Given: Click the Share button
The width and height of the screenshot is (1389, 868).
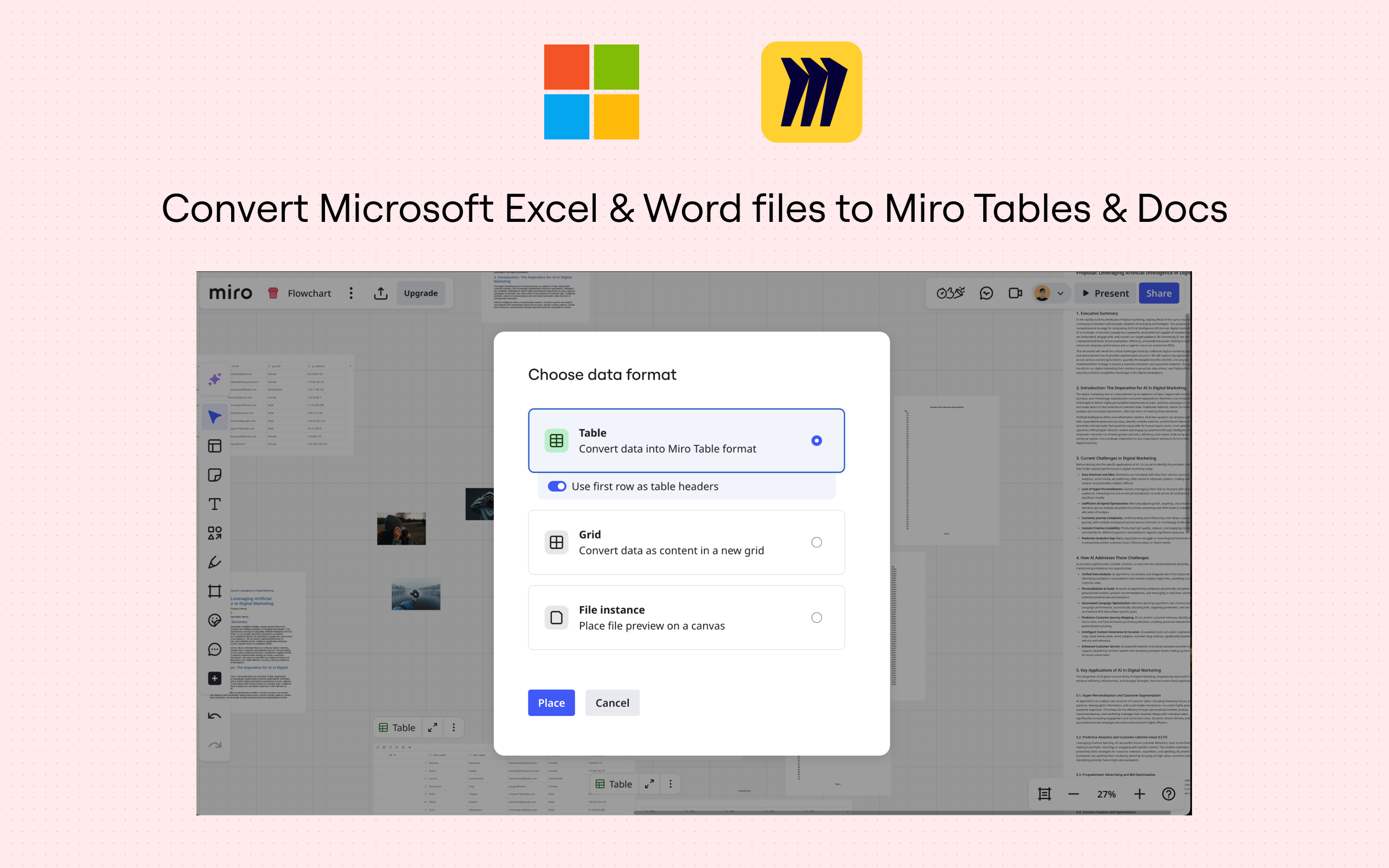Looking at the screenshot, I should coord(1159,293).
